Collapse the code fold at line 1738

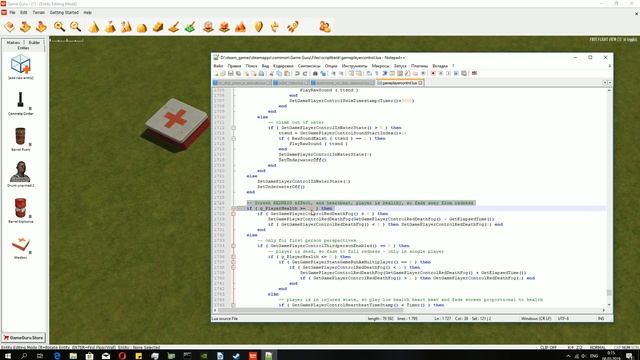233,267
